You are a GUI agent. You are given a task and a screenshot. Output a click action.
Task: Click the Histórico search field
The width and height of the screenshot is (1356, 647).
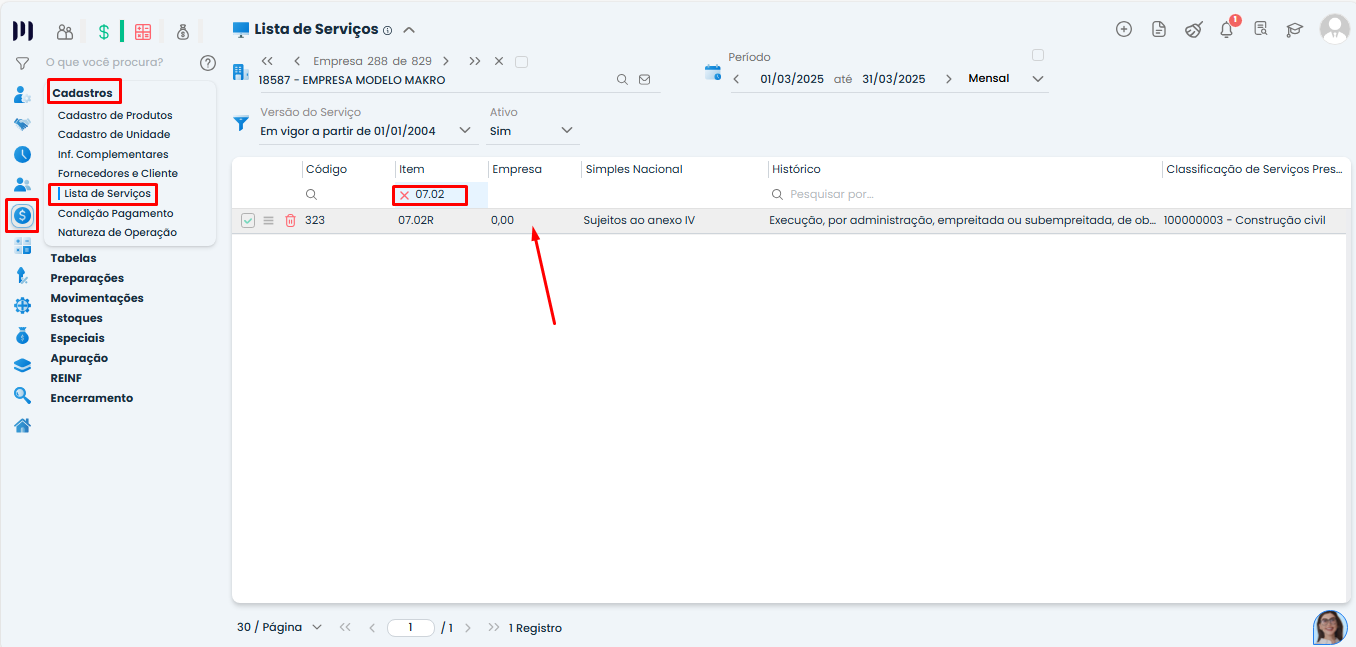click(960, 194)
